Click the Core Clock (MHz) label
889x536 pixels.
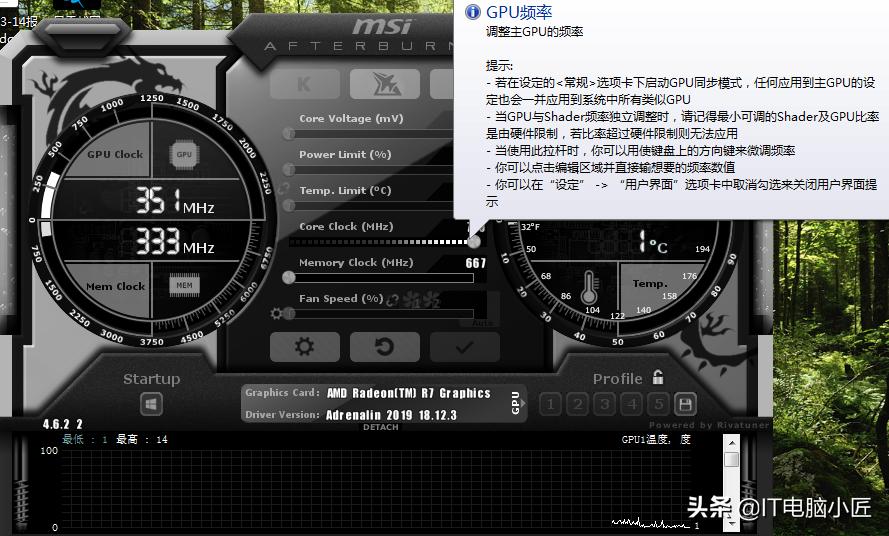(x=346, y=226)
